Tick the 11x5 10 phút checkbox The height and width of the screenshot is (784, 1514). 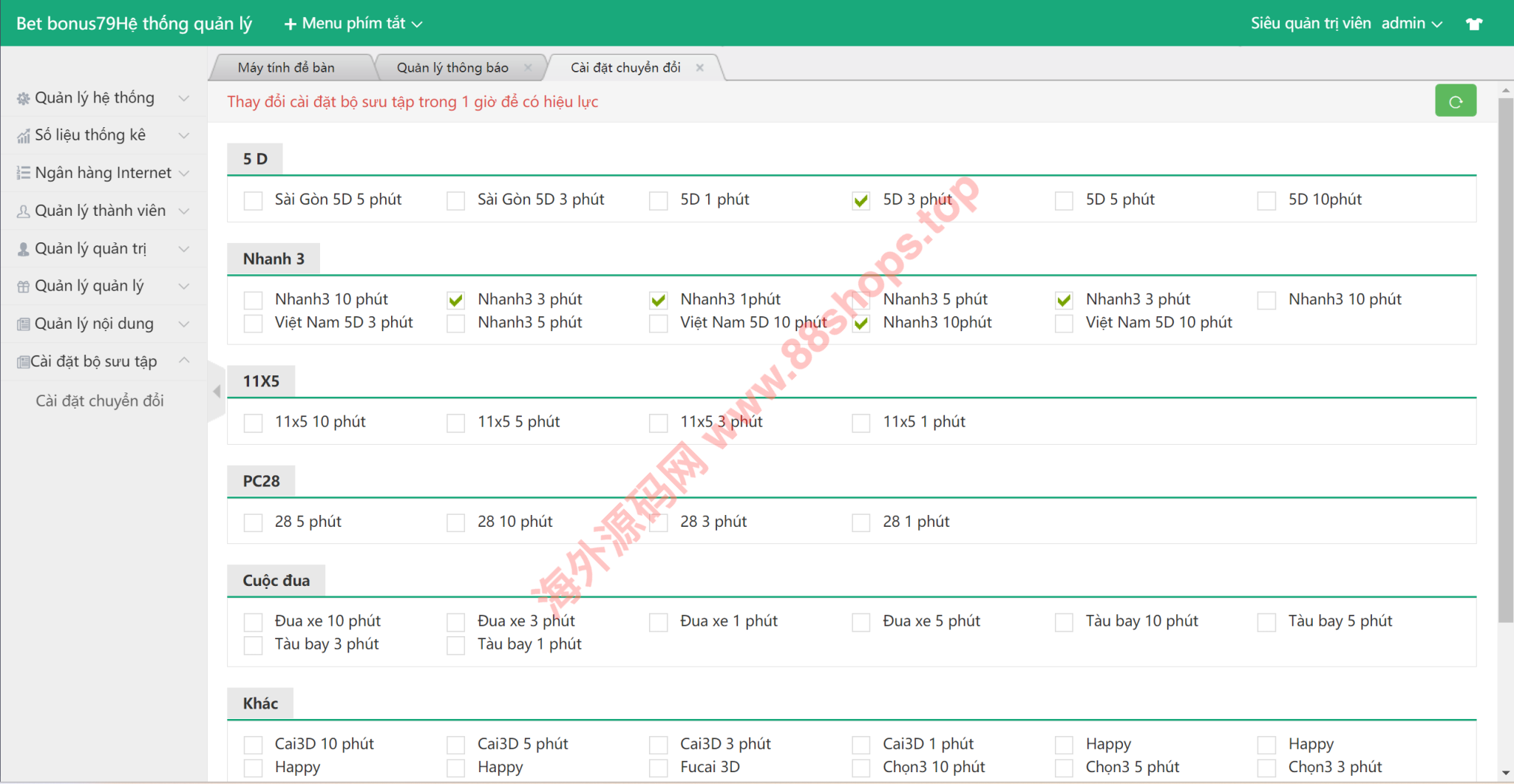point(253,423)
